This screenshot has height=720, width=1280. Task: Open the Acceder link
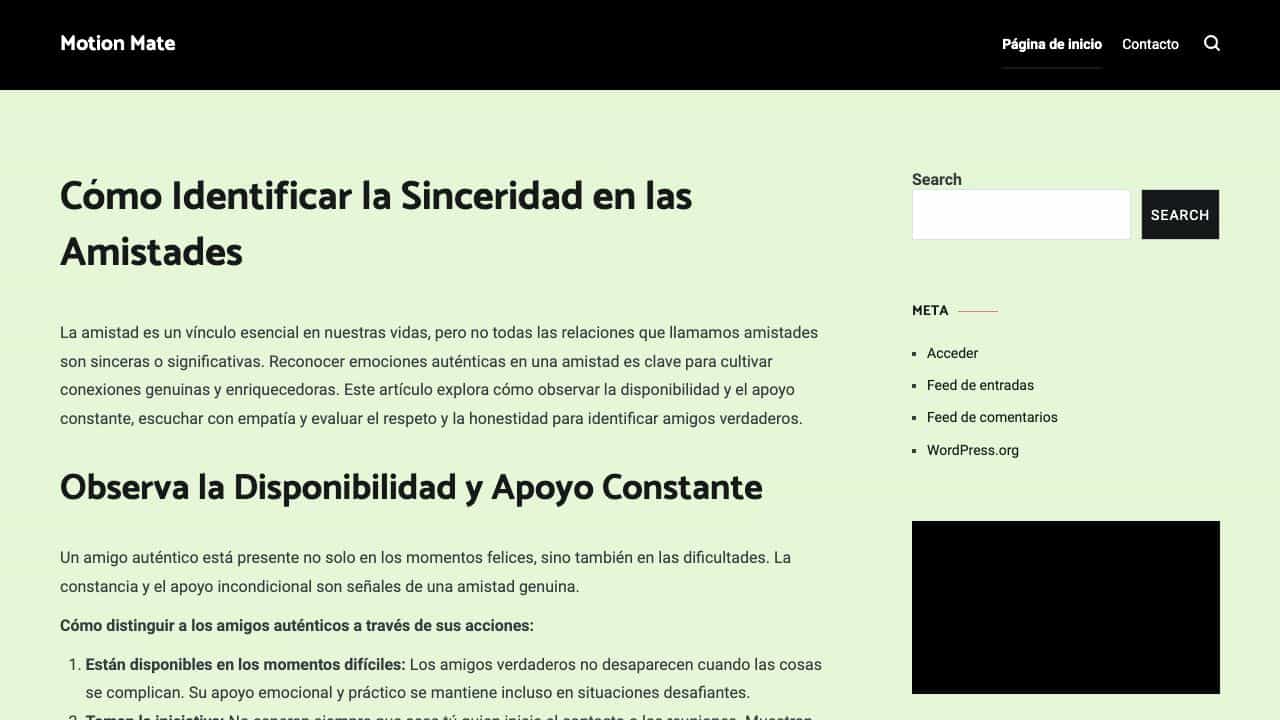pos(952,353)
